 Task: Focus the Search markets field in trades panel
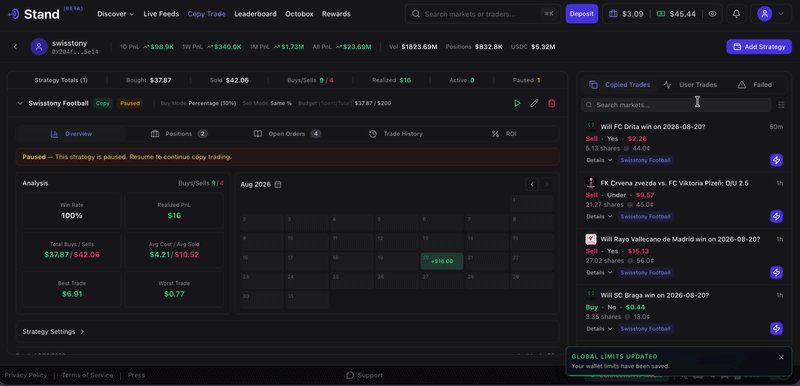(676, 105)
